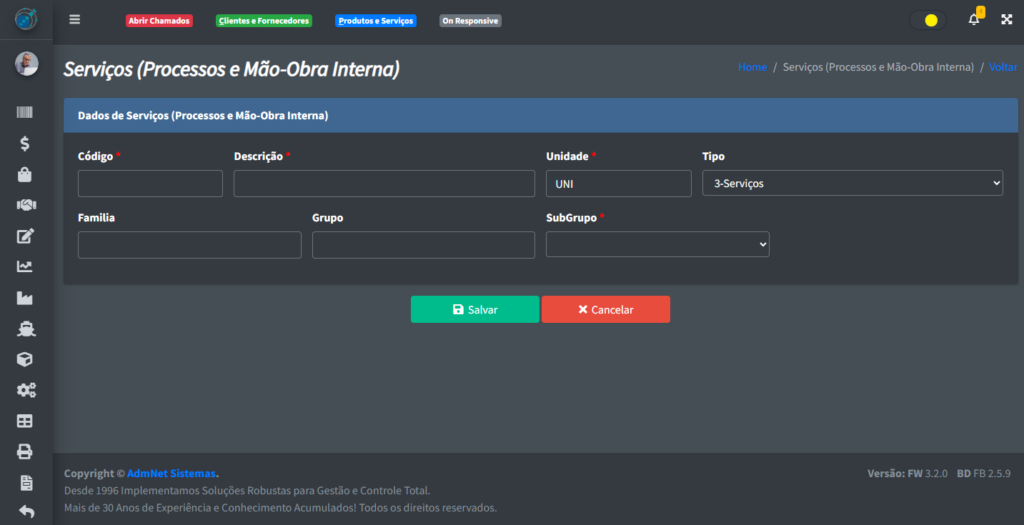Image resolution: width=1024 pixels, height=525 pixels.
Task: Toggle the hamburger sidebar menu
Action: (x=75, y=20)
